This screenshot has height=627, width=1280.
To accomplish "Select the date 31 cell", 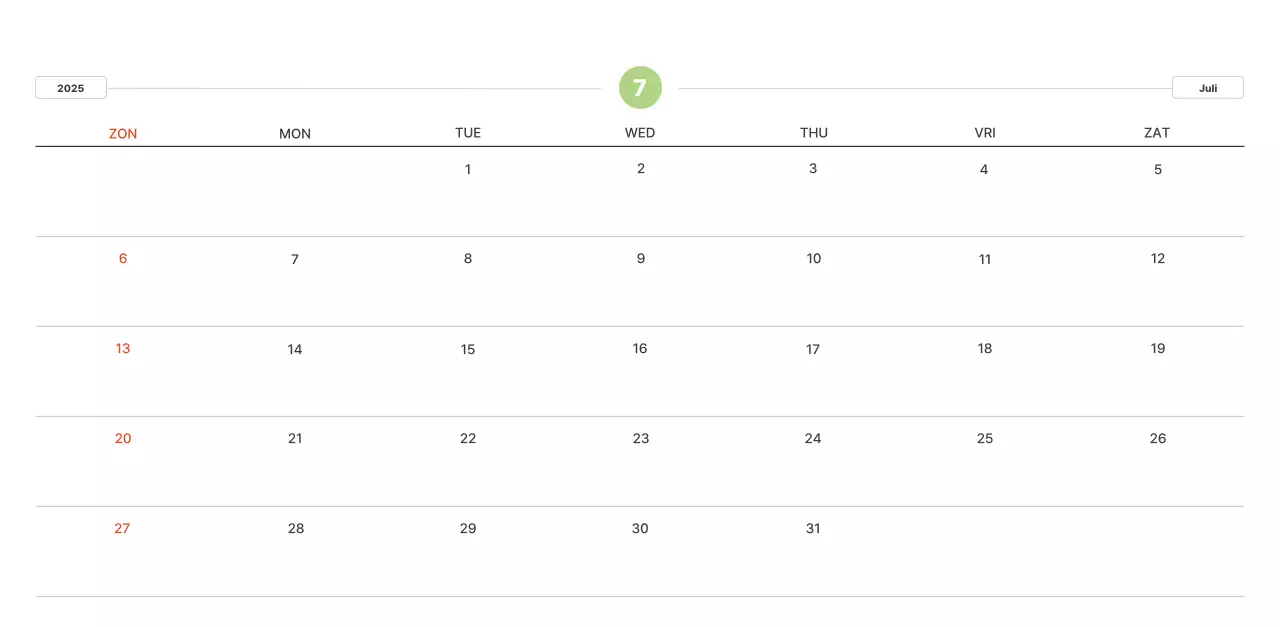I will (x=813, y=529).
